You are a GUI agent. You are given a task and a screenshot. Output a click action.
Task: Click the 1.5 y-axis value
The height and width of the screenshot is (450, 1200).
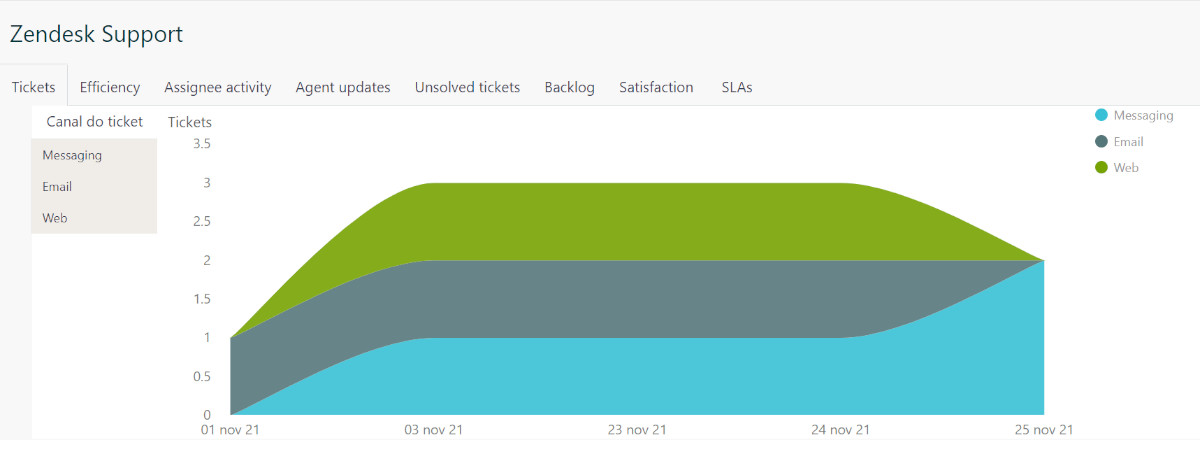tap(201, 299)
